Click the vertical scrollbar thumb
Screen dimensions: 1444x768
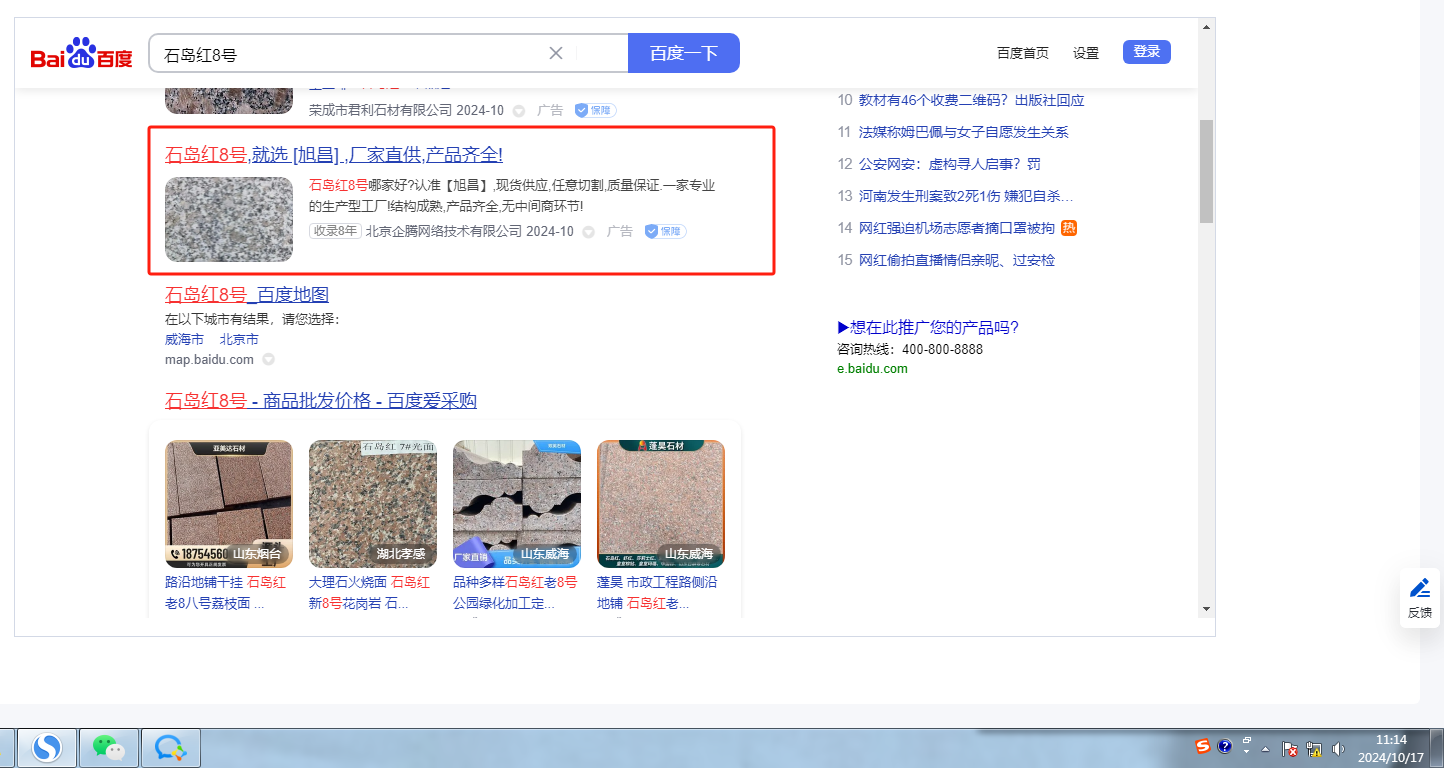[x=1206, y=171]
